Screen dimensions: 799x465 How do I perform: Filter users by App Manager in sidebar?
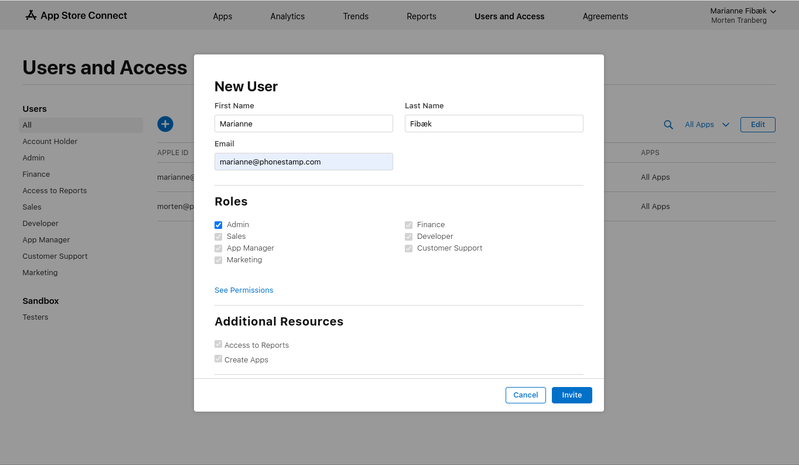(46, 240)
